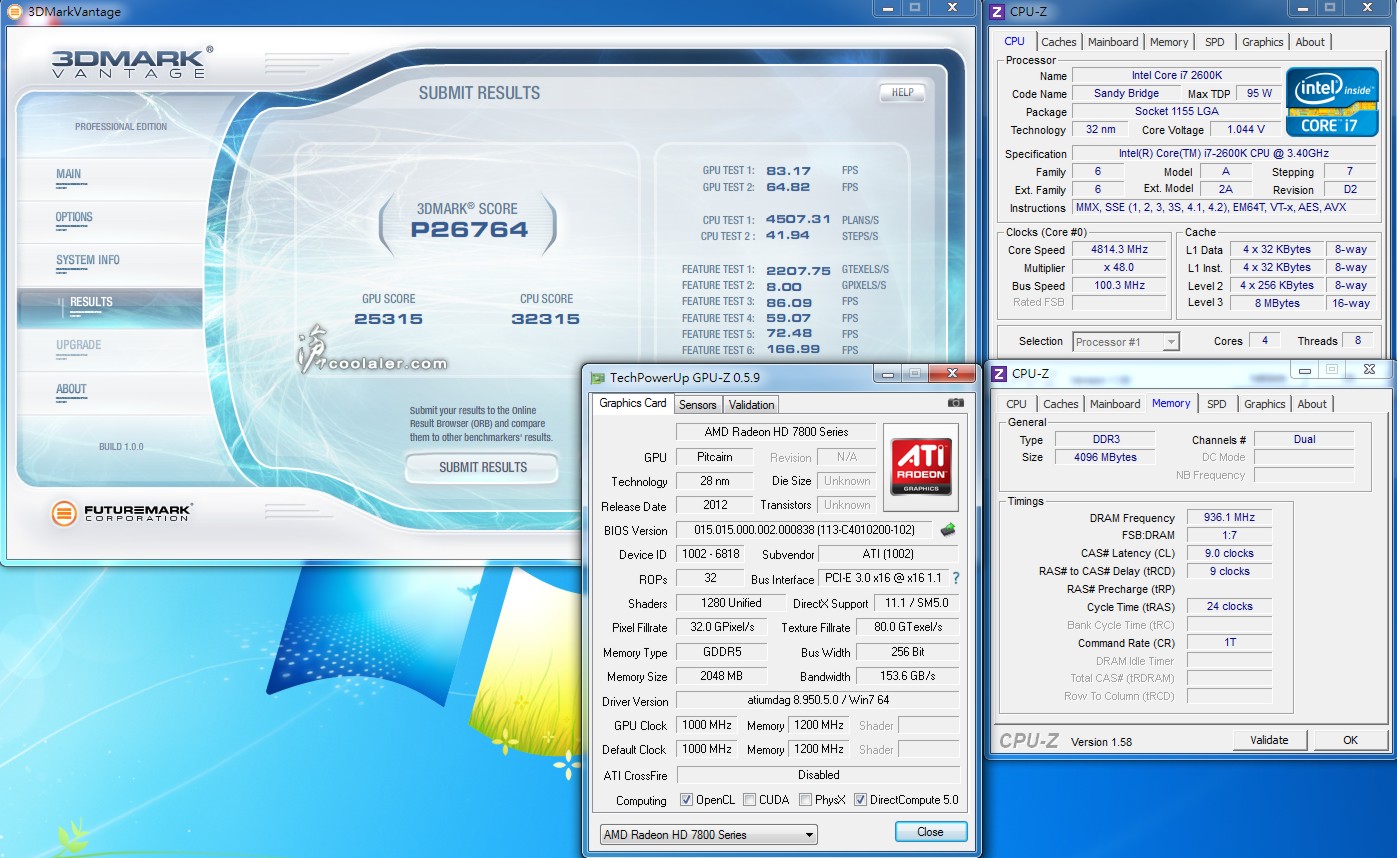Viewport: 1397px width, 858px height.
Task: Click the ATI Radeon logo in GPU-Z
Action: pyautogui.click(x=921, y=466)
